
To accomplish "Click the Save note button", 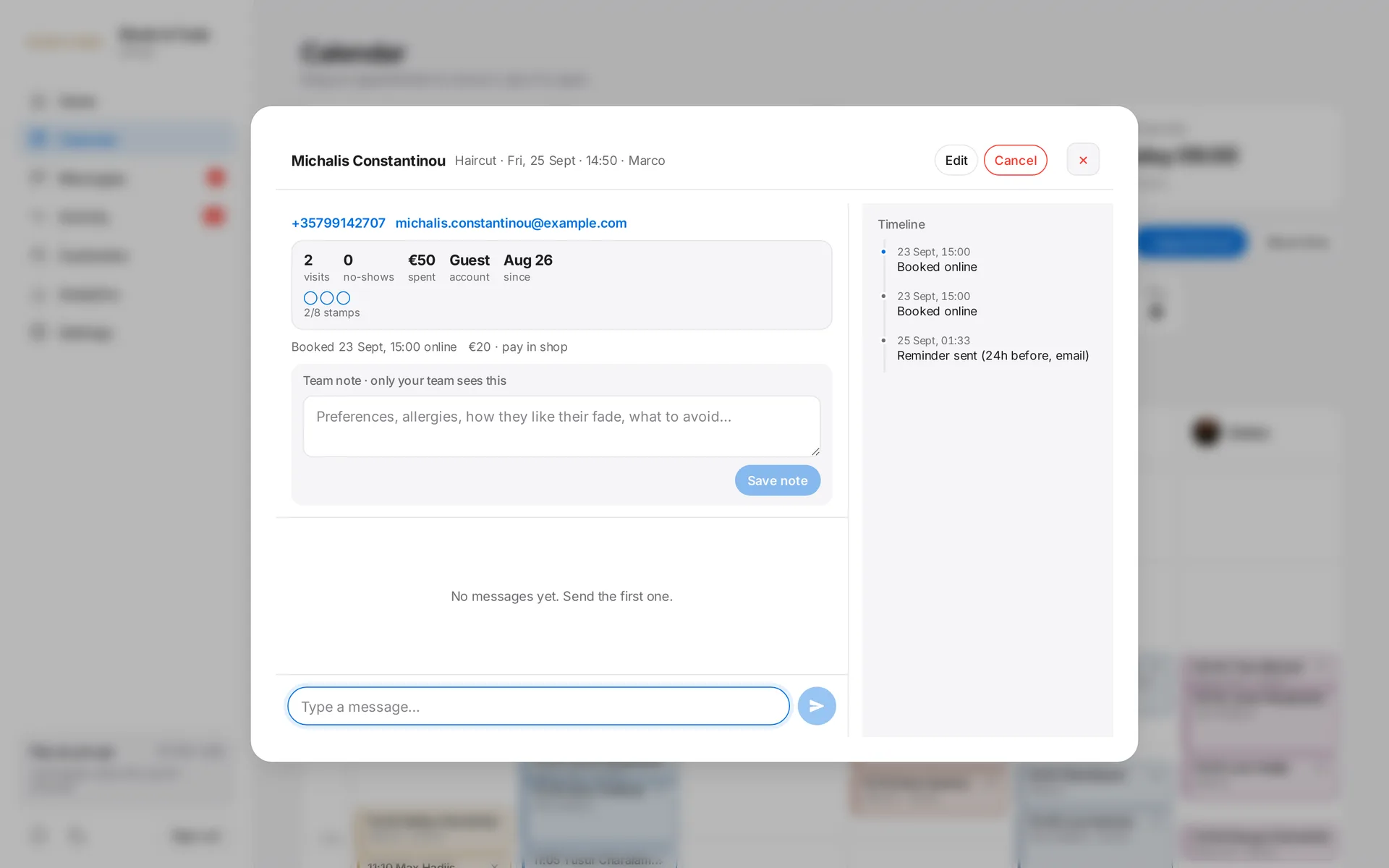I will click(x=777, y=480).
